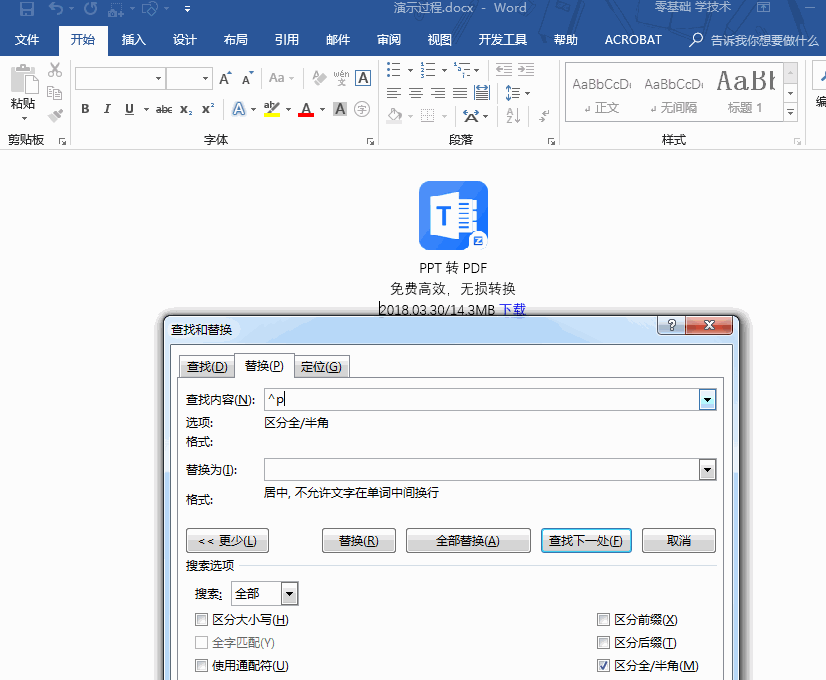
Task: Expand bullet list style dropdown
Action: (x=410, y=70)
